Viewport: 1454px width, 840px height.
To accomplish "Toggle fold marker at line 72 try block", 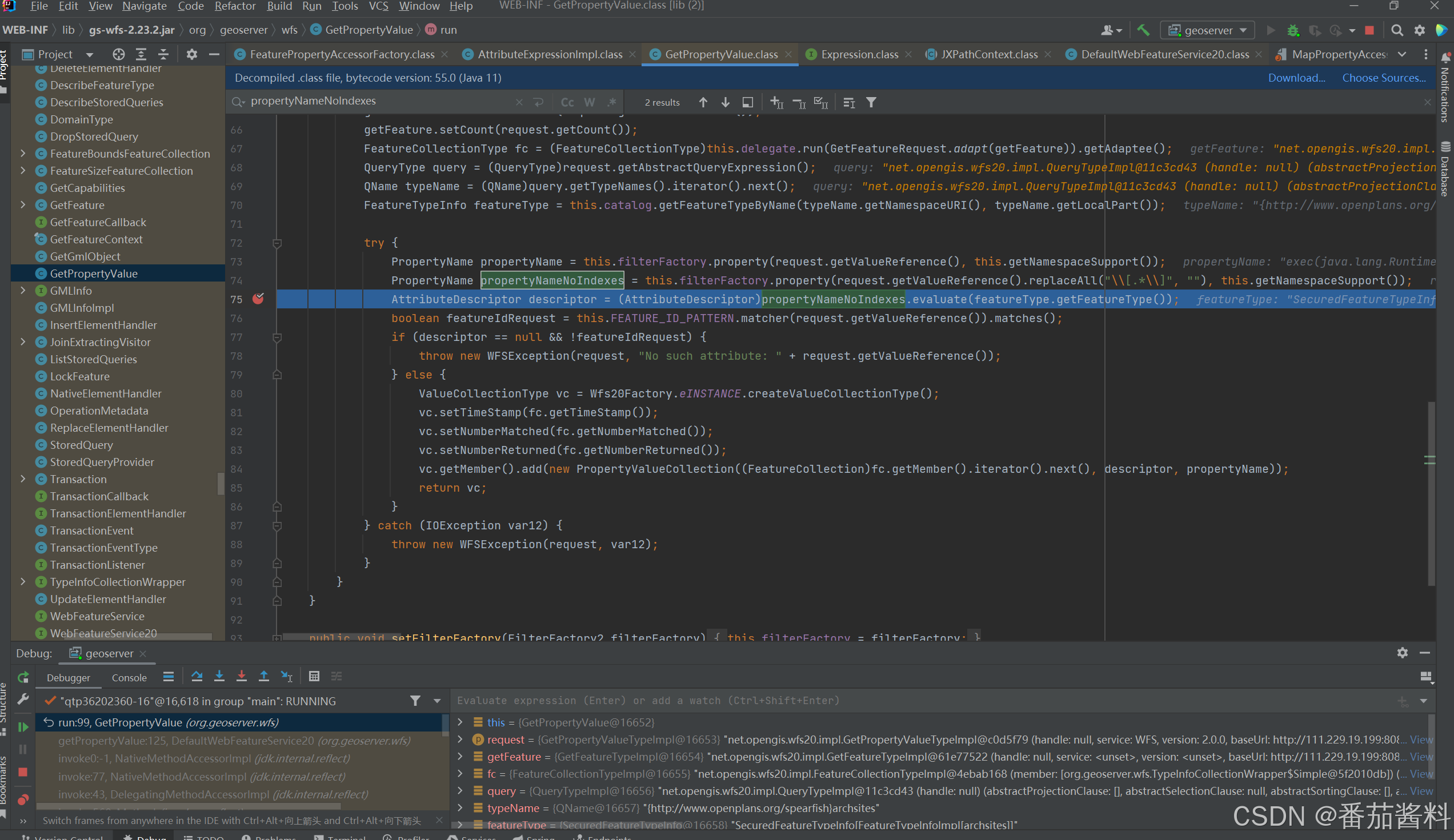I will 277,243.
